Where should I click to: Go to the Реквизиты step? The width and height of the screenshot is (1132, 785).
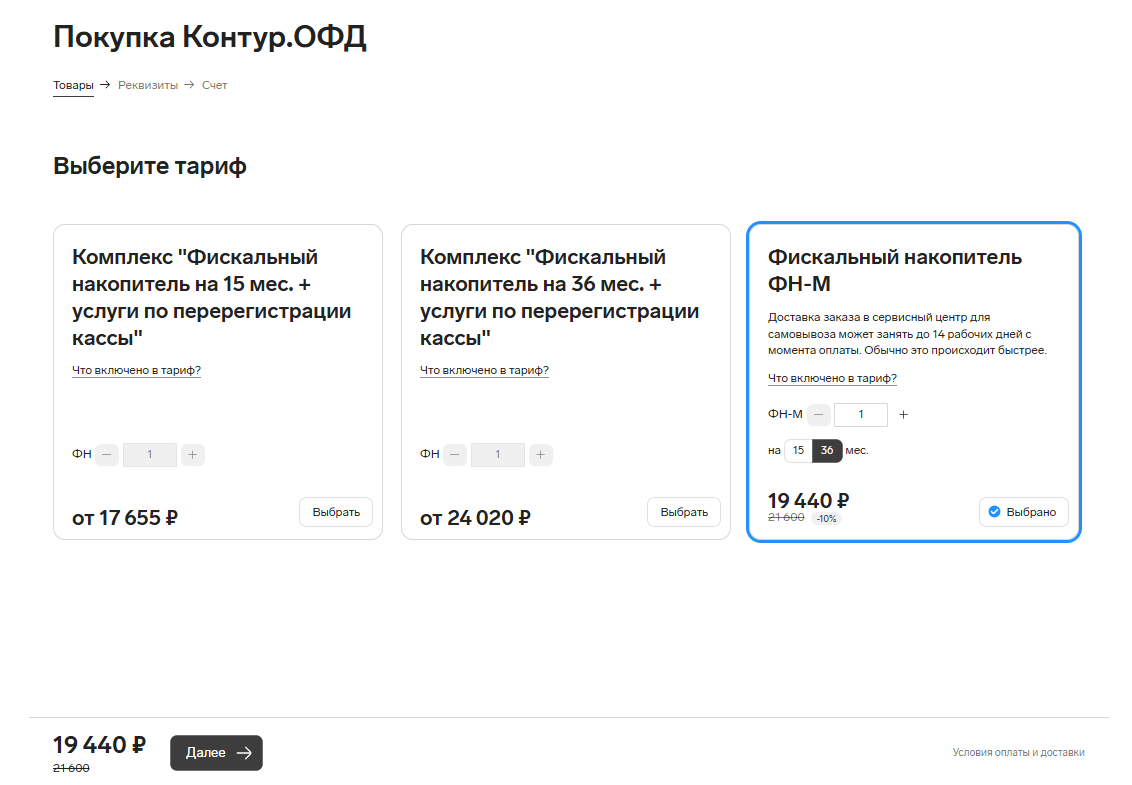148,85
